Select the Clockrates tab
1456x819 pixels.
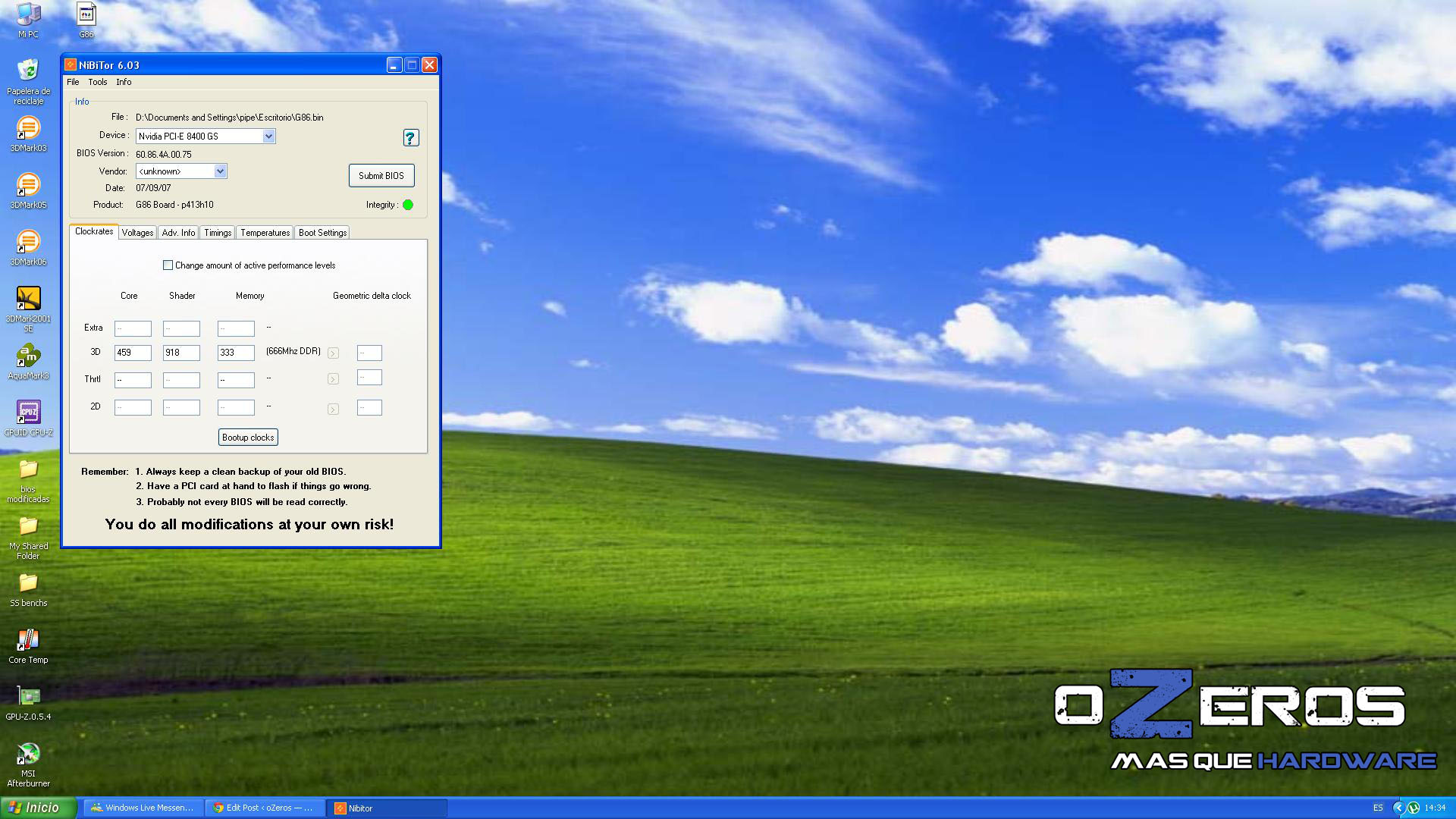(94, 231)
